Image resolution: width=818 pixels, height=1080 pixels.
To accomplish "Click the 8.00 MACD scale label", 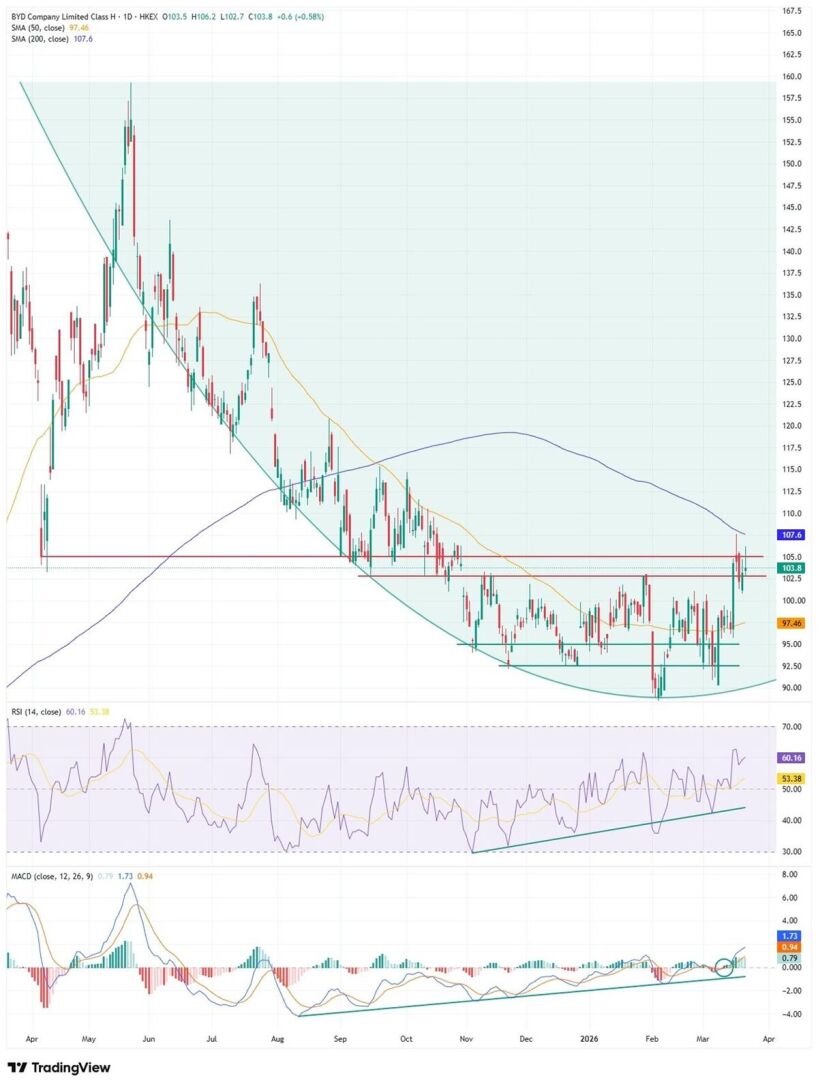I will (791, 875).
